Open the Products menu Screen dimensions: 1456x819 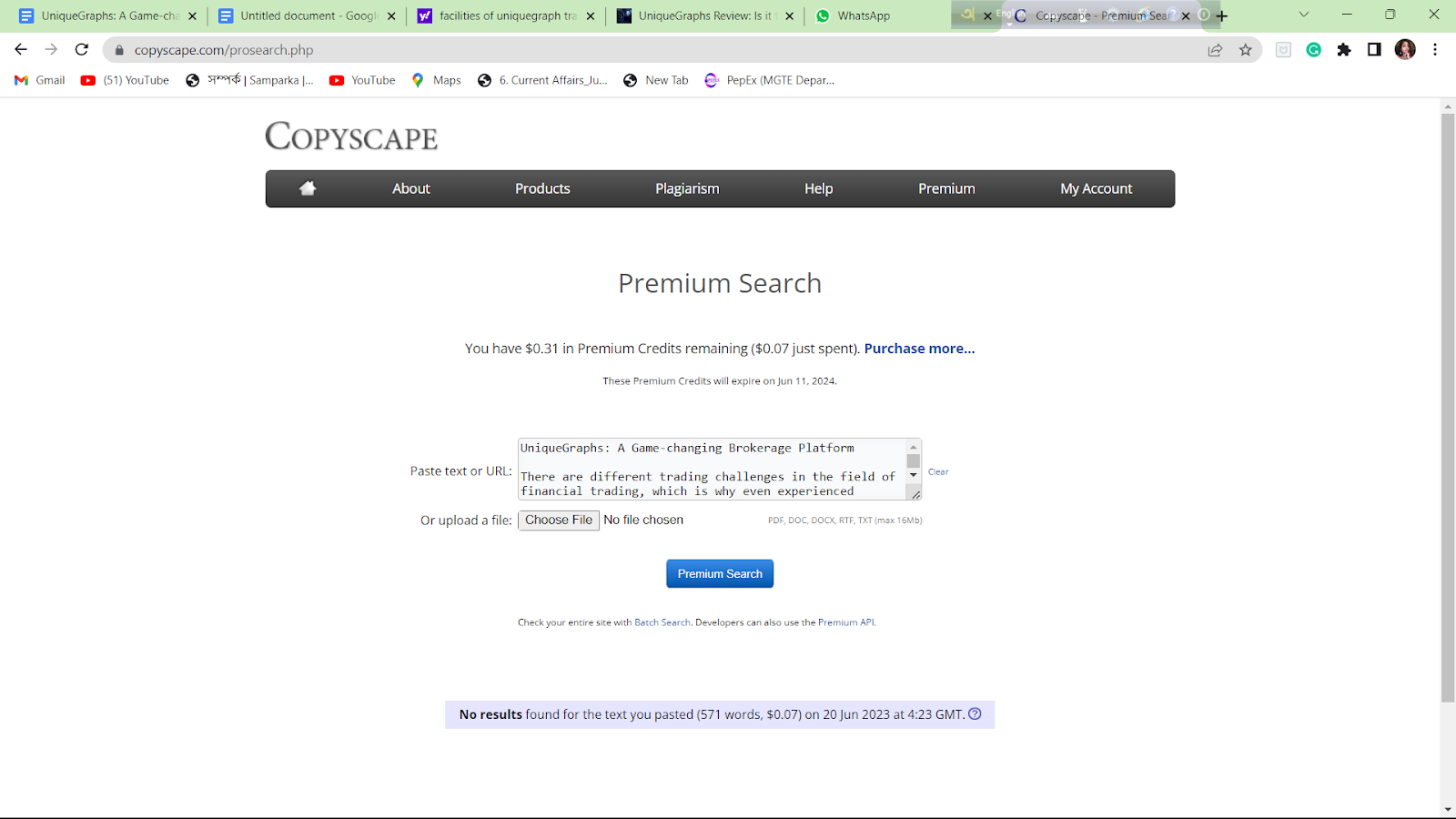pyautogui.click(x=542, y=188)
